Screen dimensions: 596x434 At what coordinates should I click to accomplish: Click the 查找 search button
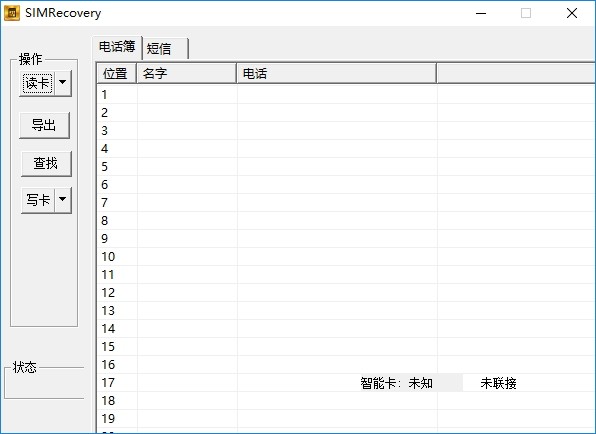(46, 163)
